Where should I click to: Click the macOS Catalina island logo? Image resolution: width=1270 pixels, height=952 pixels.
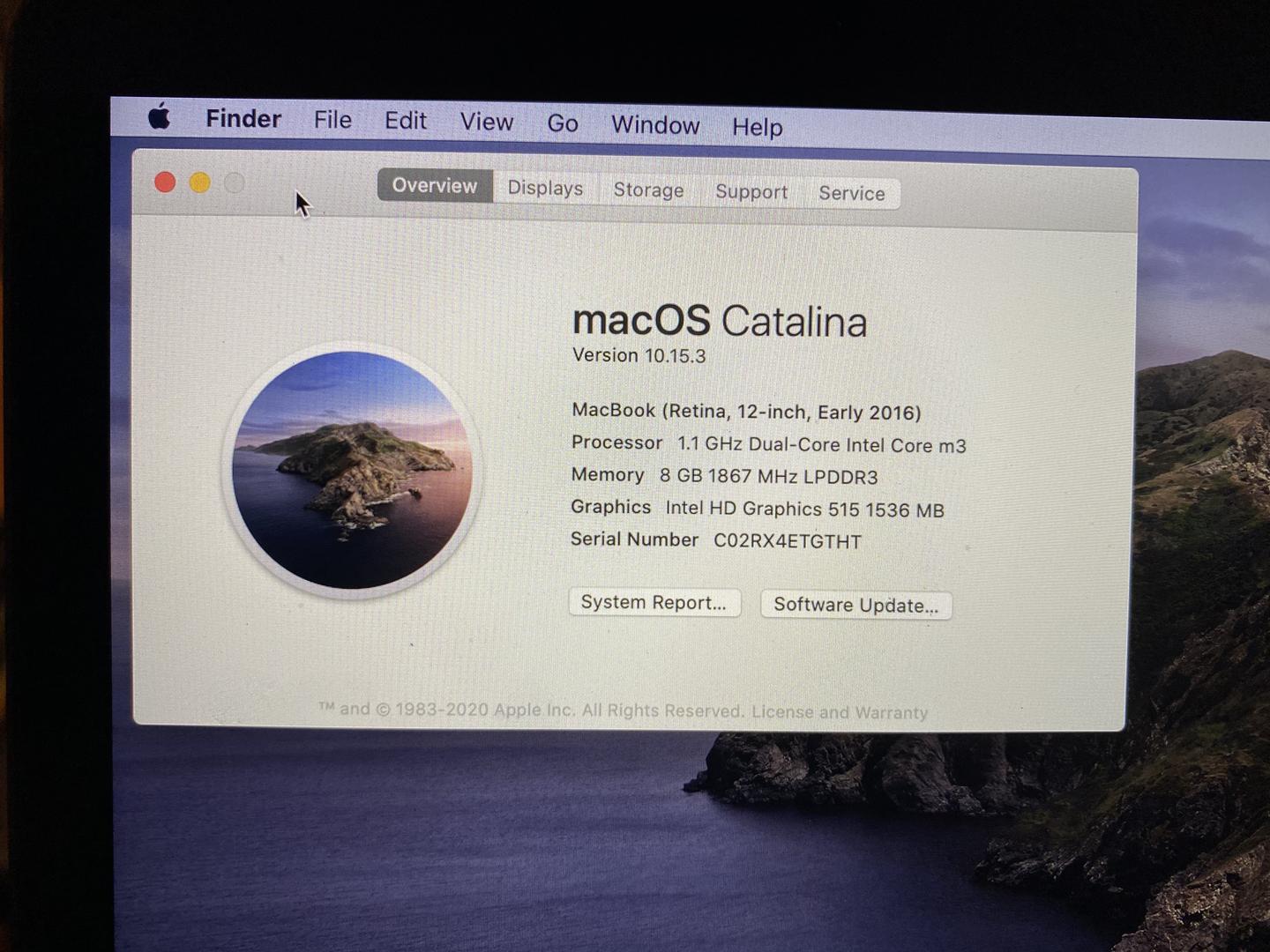coord(352,470)
